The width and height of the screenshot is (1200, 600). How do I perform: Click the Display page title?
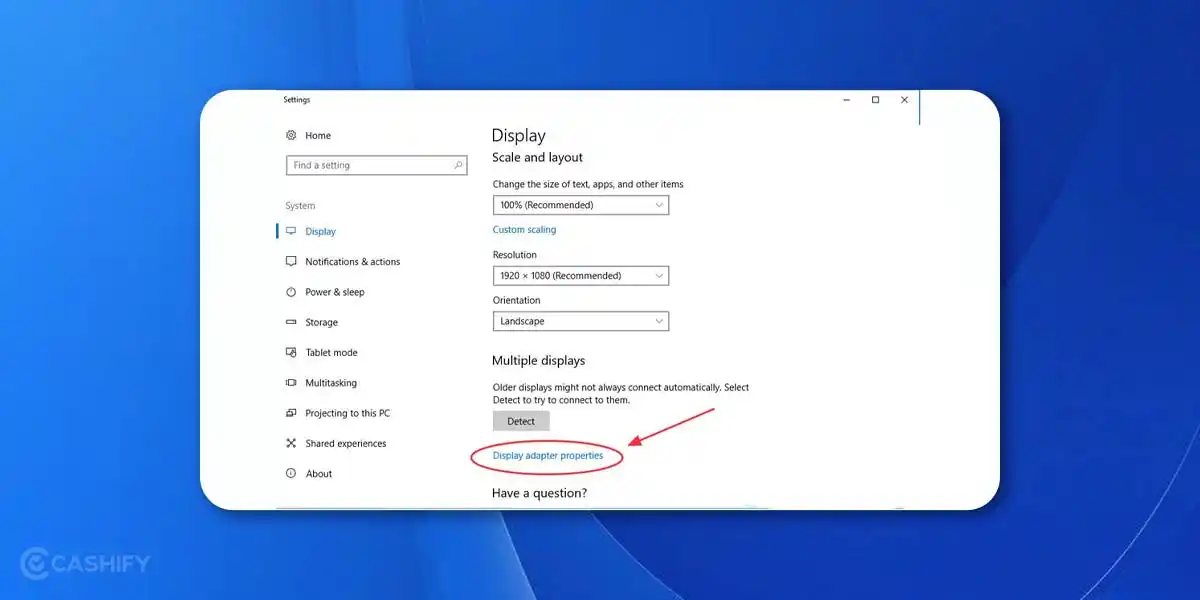[518, 136]
